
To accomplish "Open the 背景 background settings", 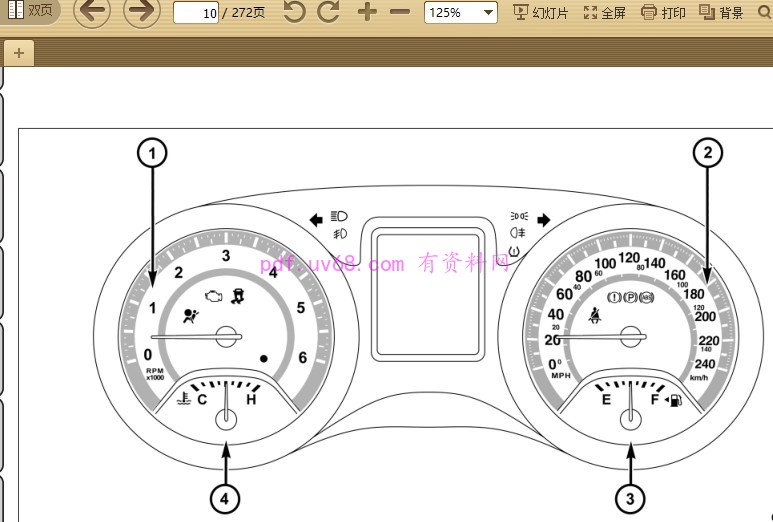I will [x=721, y=13].
